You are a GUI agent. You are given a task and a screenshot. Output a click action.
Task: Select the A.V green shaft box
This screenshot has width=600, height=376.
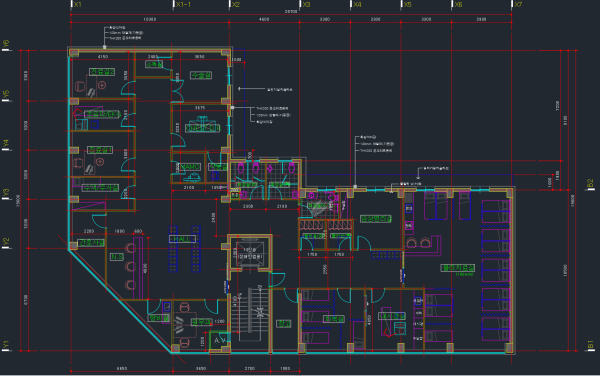point(219,340)
